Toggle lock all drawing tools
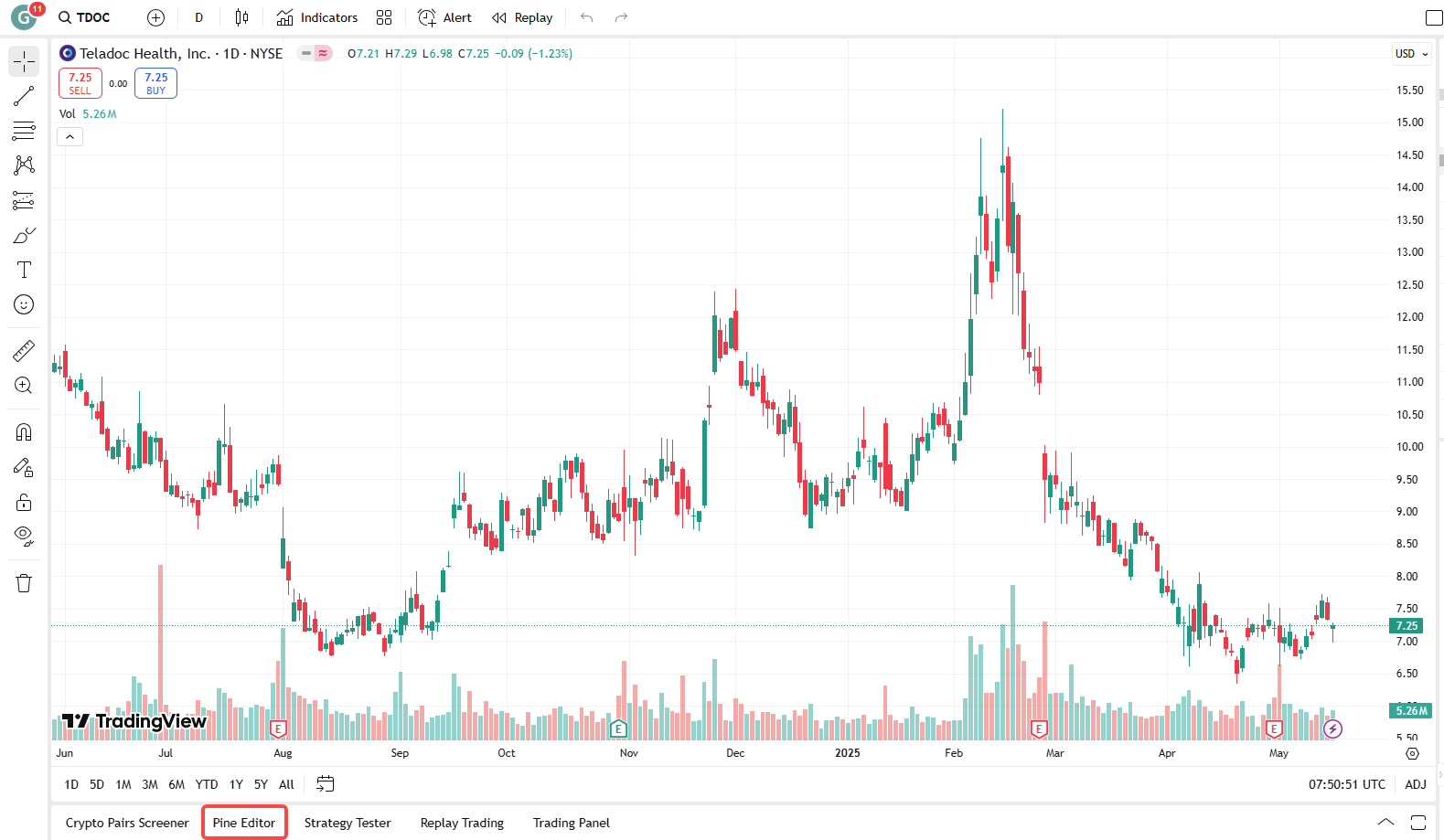 point(24,502)
